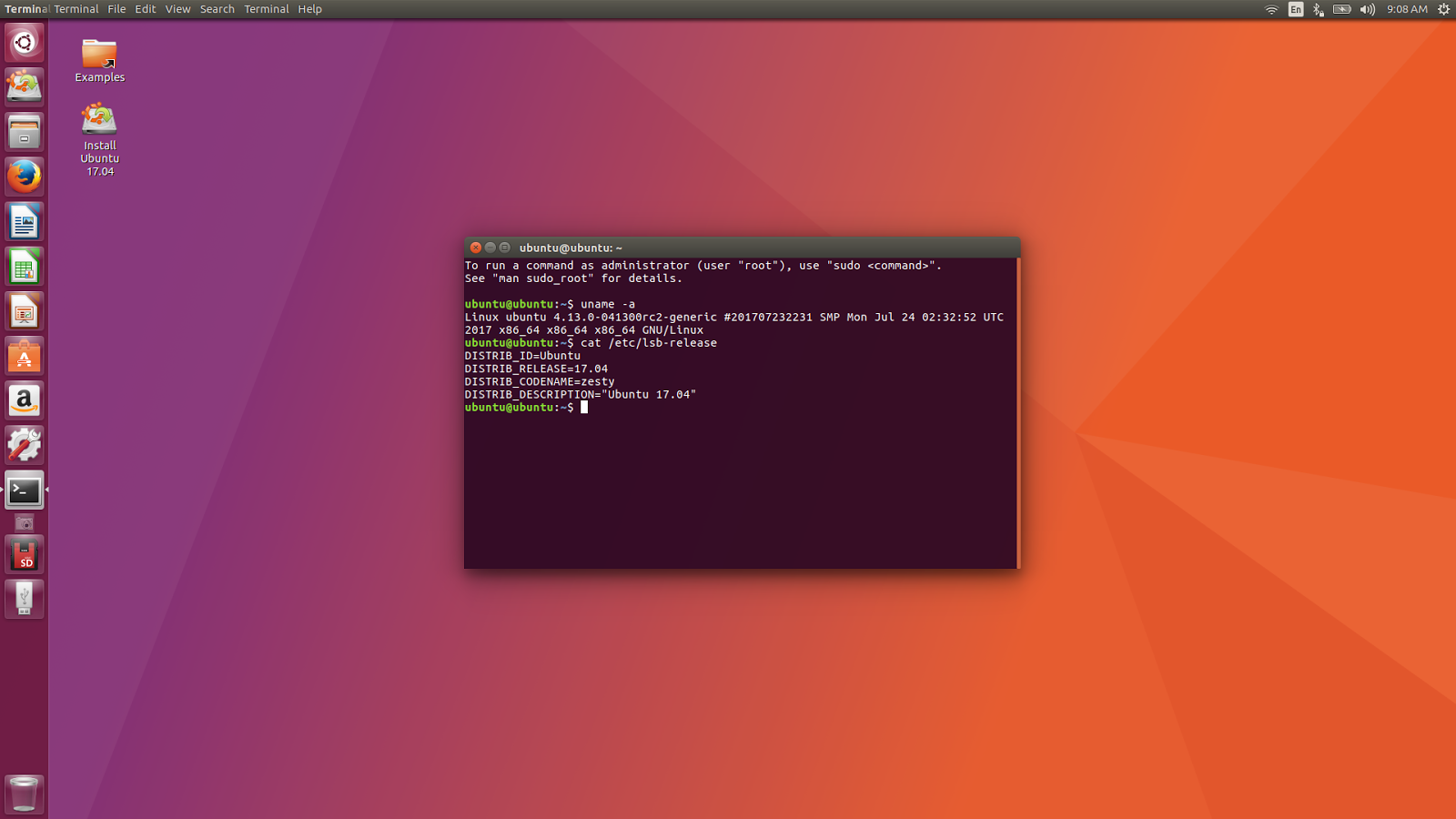Image resolution: width=1456 pixels, height=819 pixels.
Task: Open the Help menu in Terminal
Action: click(309, 9)
